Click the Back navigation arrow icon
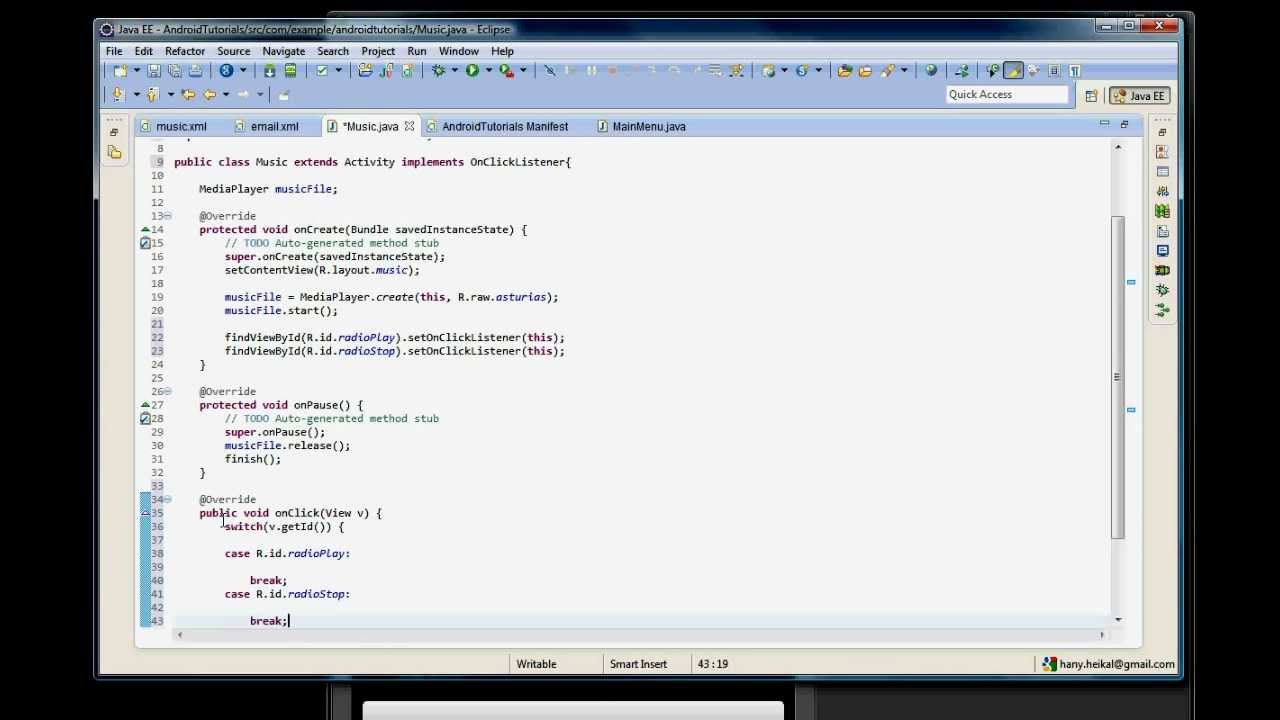 pyautogui.click(x=210, y=95)
